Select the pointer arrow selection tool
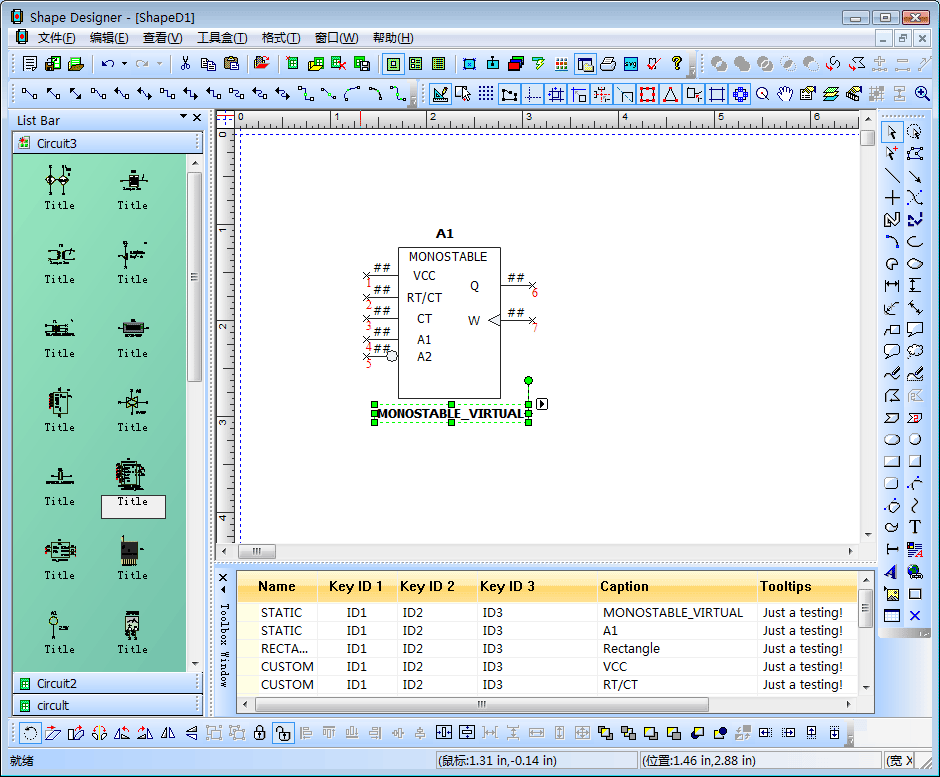Viewport: 940px width, 777px height. pyautogui.click(x=892, y=132)
